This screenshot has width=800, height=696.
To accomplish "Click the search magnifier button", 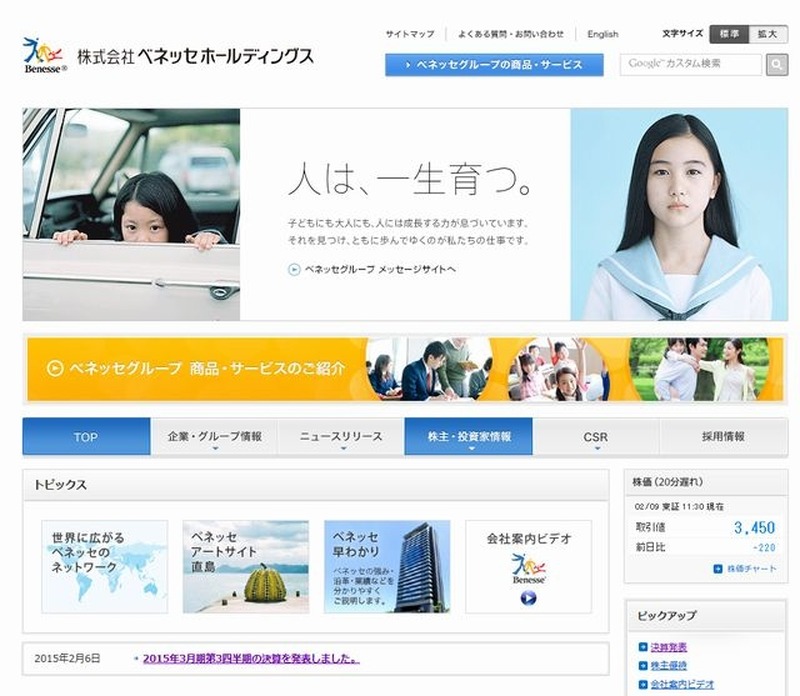I will (777, 65).
